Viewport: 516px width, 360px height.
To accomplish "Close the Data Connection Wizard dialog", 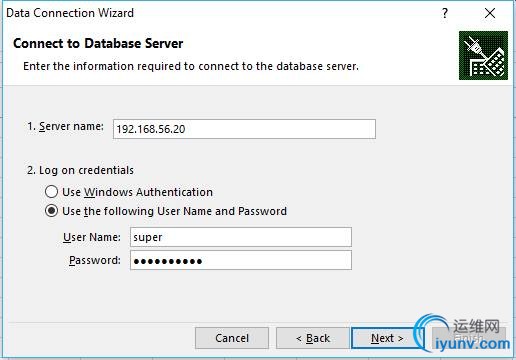I will pyautogui.click(x=490, y=13).
